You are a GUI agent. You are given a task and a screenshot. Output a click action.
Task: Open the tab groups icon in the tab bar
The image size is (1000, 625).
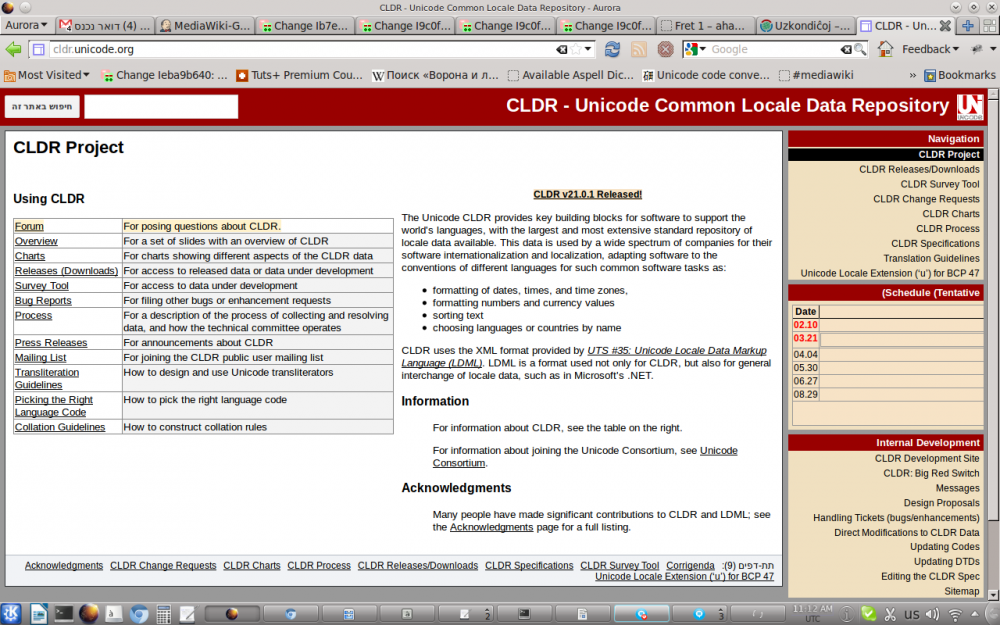pyautogui.click(x=990, y=26)
